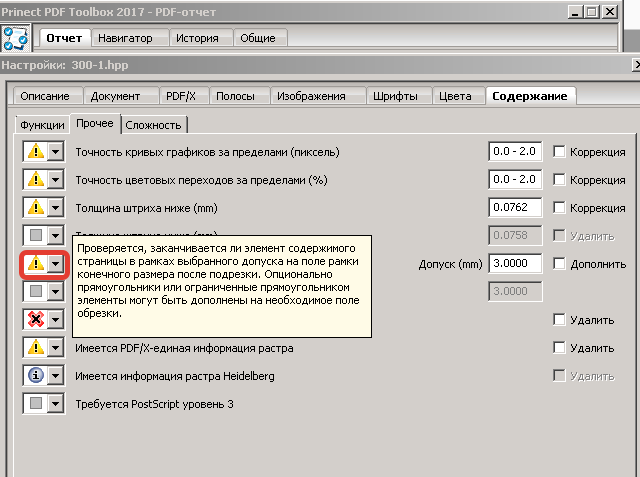Screen dimensions: 640x477
Task: Open the Общие tab
Action: pos(258,38)
